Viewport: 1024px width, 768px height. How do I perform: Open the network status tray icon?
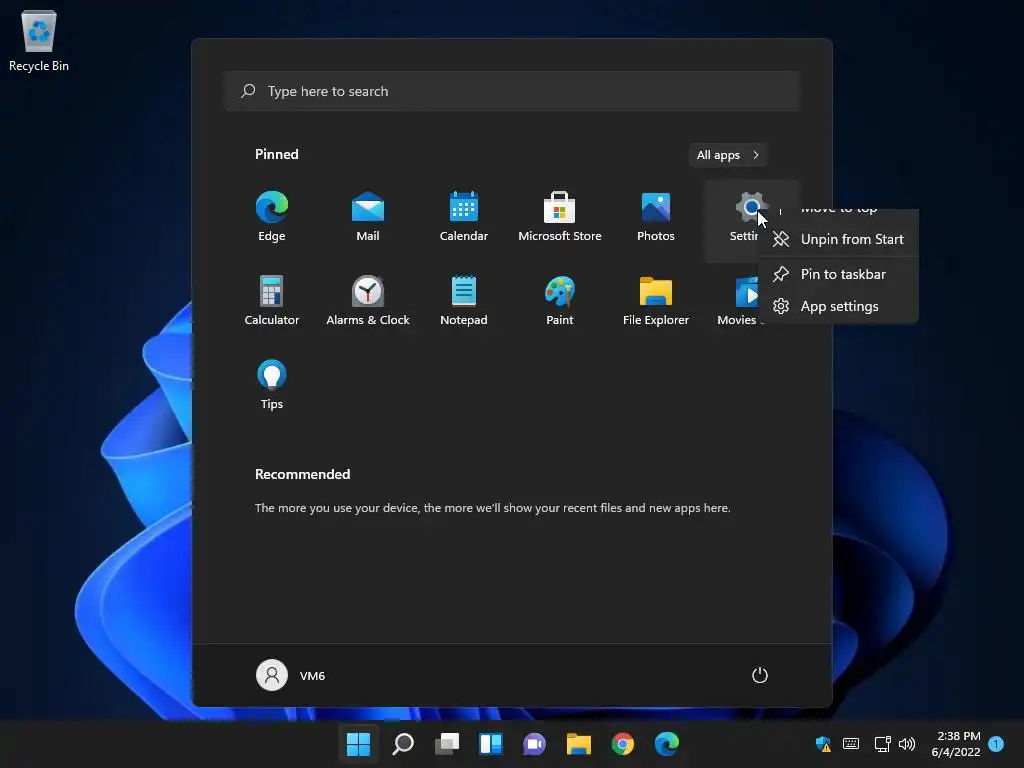(882, 744)
